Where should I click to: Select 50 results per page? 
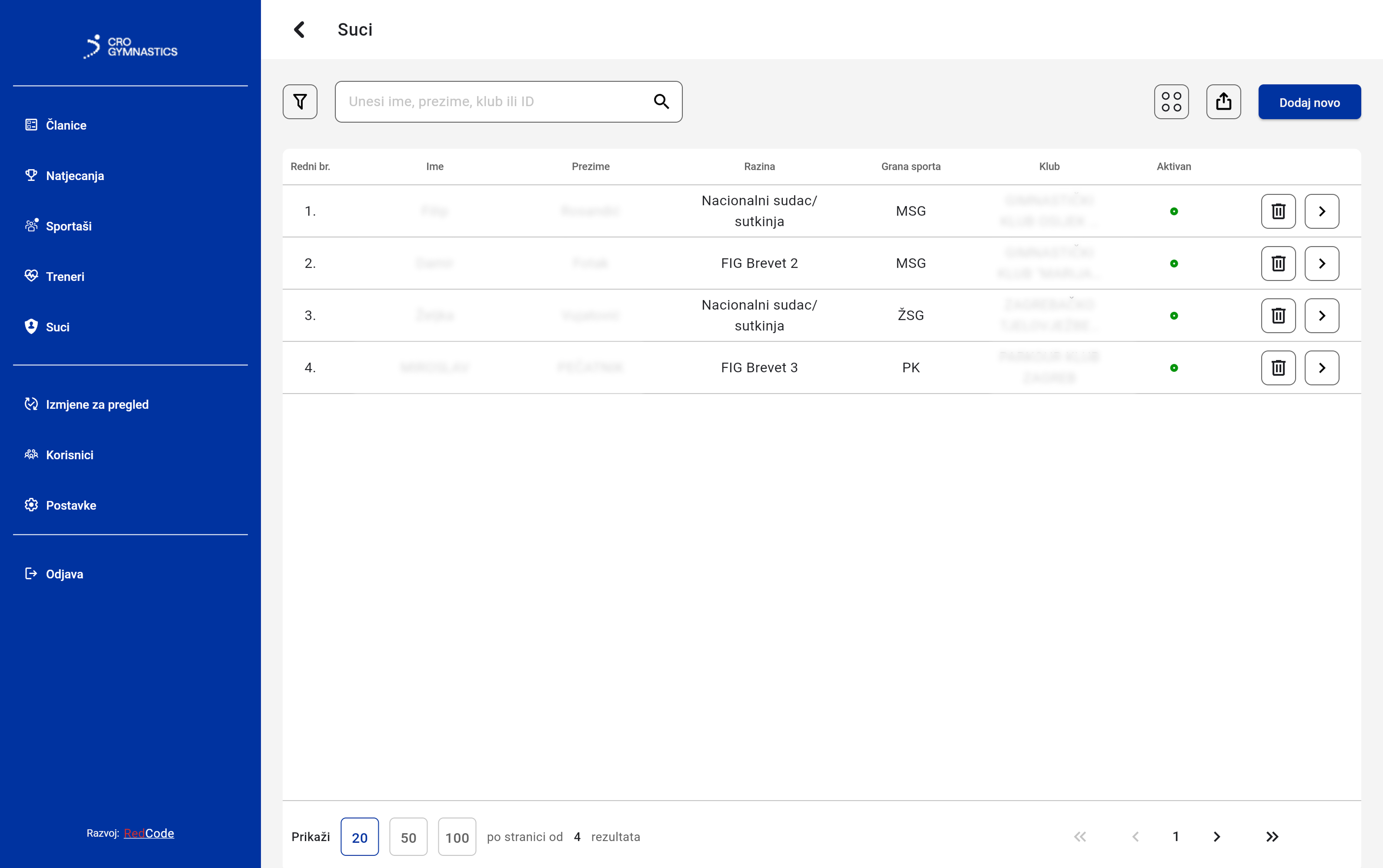pyautogui.click(x=408, y=836)
